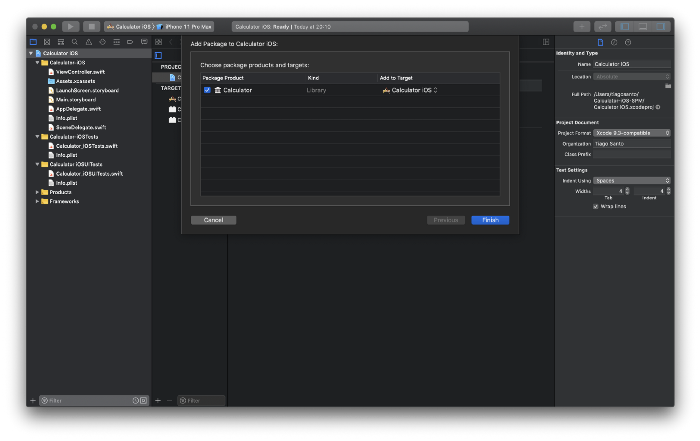The width and height of the screenshot is (700, 441).
Task: Adjust the Tab width stepper
Action: tap(627, 191)
